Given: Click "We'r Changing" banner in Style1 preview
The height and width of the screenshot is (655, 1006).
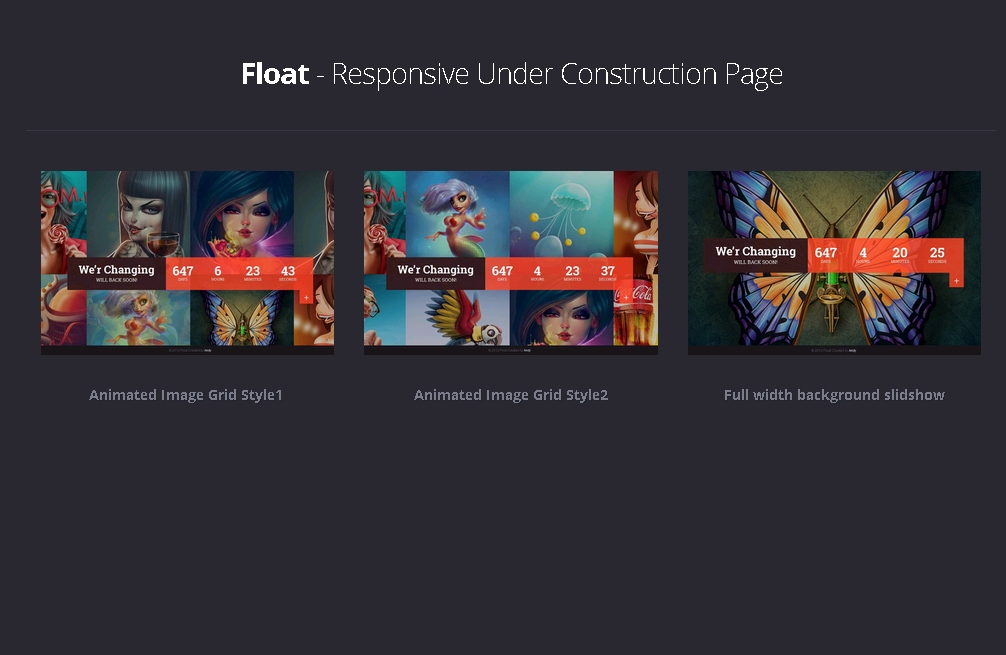Looking at the screenshot, I should point(116,273).
